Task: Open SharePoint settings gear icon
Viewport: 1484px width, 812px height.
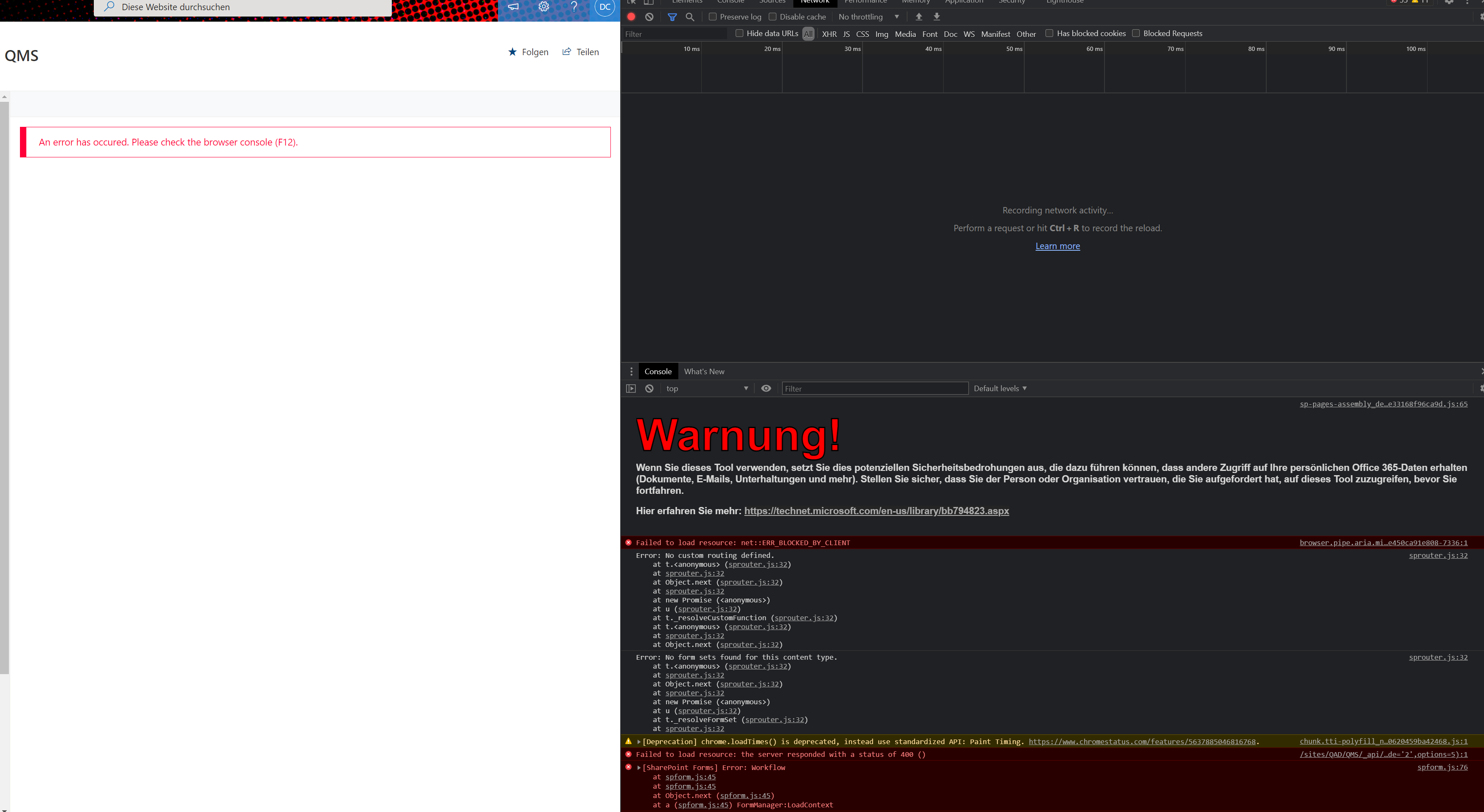Action: pos(543,7)
